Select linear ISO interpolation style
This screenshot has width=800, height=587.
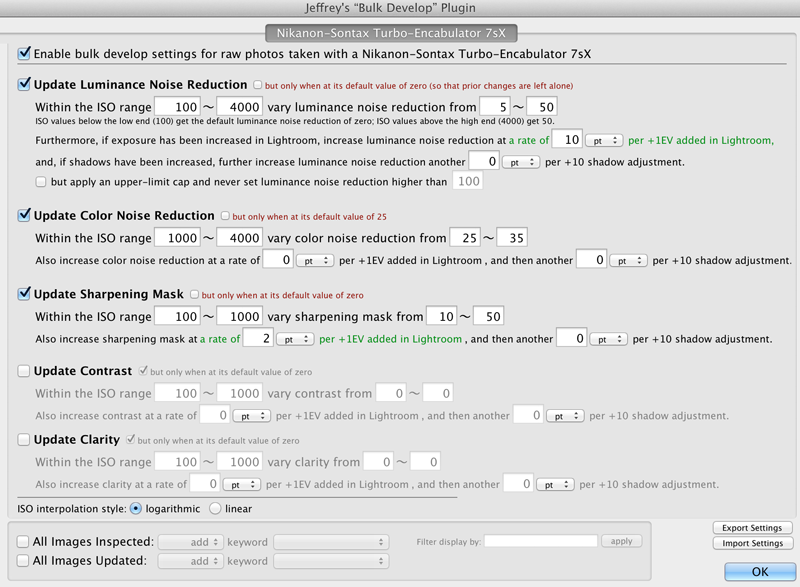[x=215, y=508]
